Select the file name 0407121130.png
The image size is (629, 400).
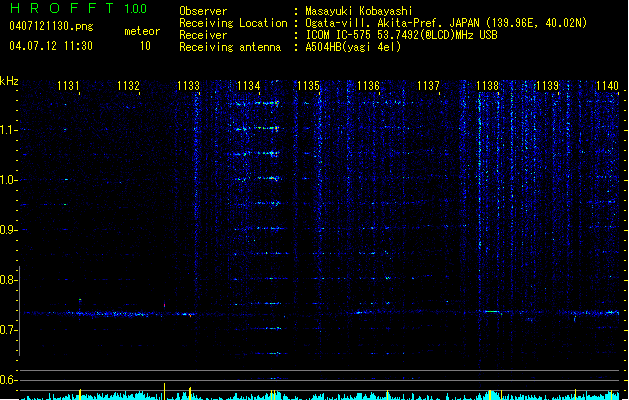point(51,26)
